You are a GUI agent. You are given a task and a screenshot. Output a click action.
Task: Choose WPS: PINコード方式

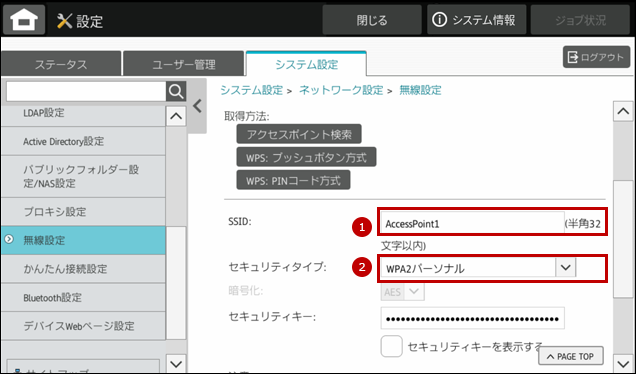point(293,180)
